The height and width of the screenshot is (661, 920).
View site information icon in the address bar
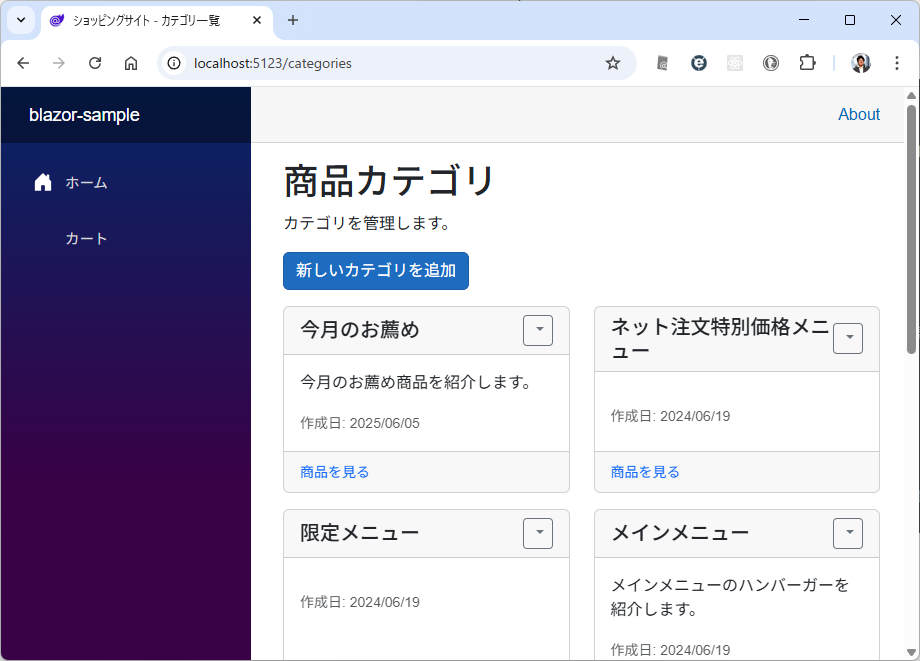pos(174,63)
